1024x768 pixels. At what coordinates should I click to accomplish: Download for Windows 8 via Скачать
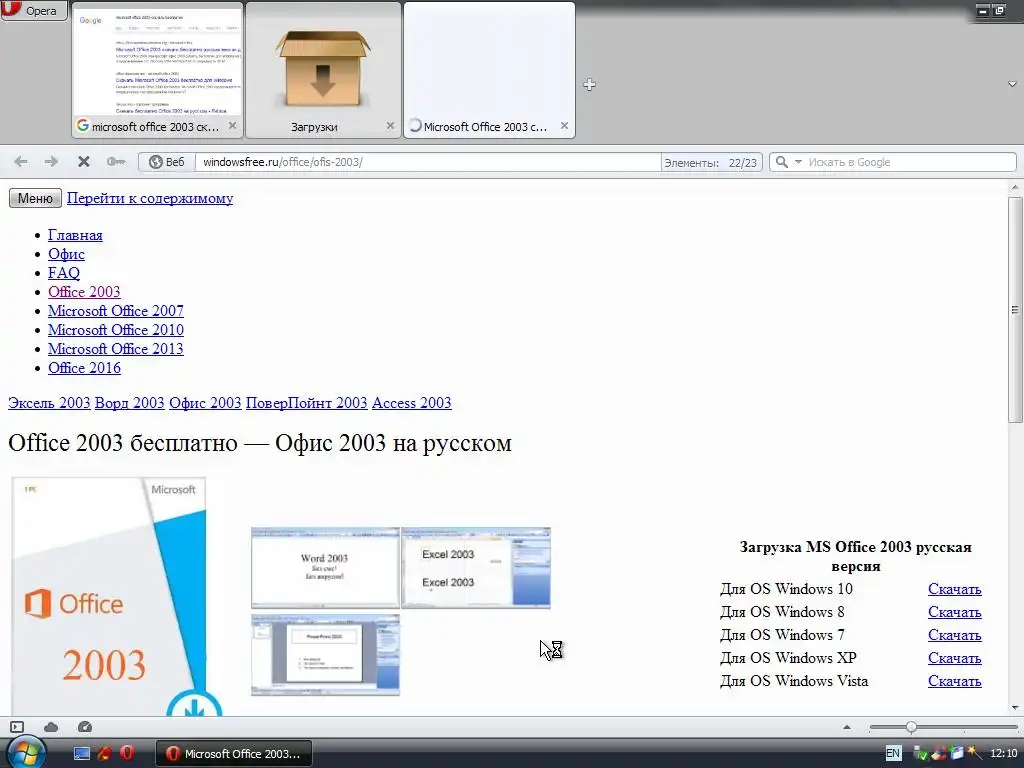pyautogui.click(x=954, y=611)
